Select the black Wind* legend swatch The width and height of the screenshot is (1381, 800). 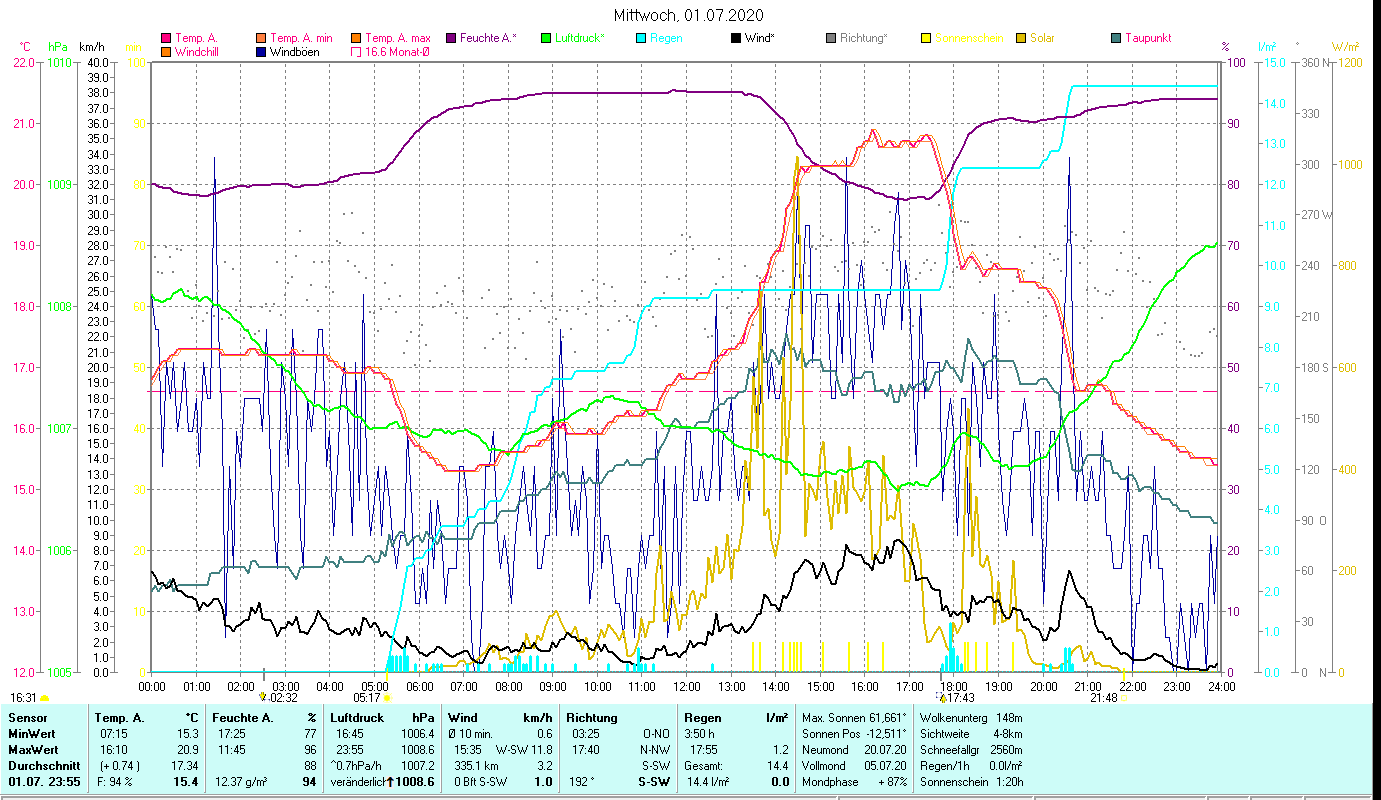tap(737, 39)
